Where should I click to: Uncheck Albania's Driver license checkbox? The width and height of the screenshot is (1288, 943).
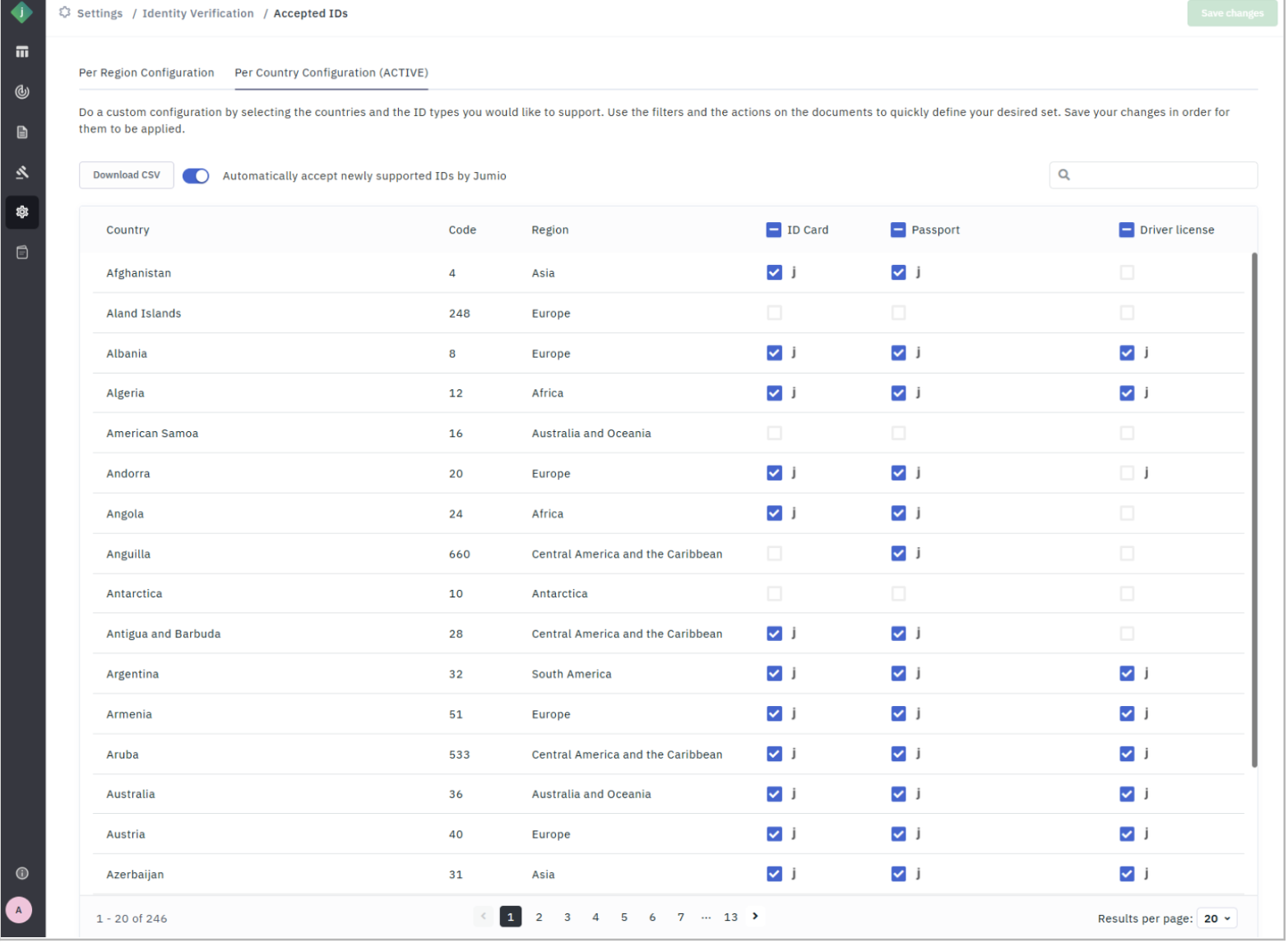pos(1128,354)
